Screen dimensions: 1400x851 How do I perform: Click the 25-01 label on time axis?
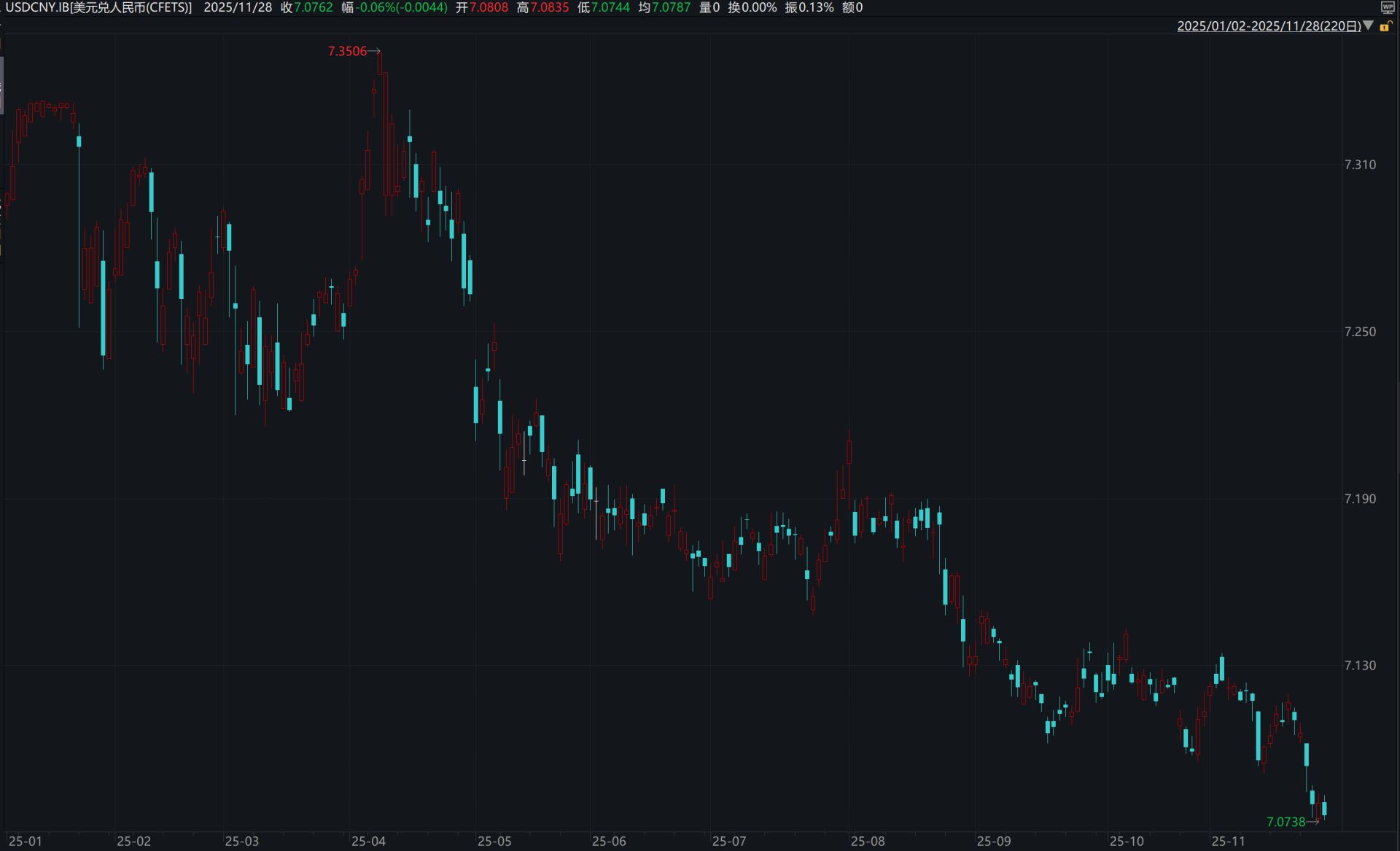(x=26, y=842)
